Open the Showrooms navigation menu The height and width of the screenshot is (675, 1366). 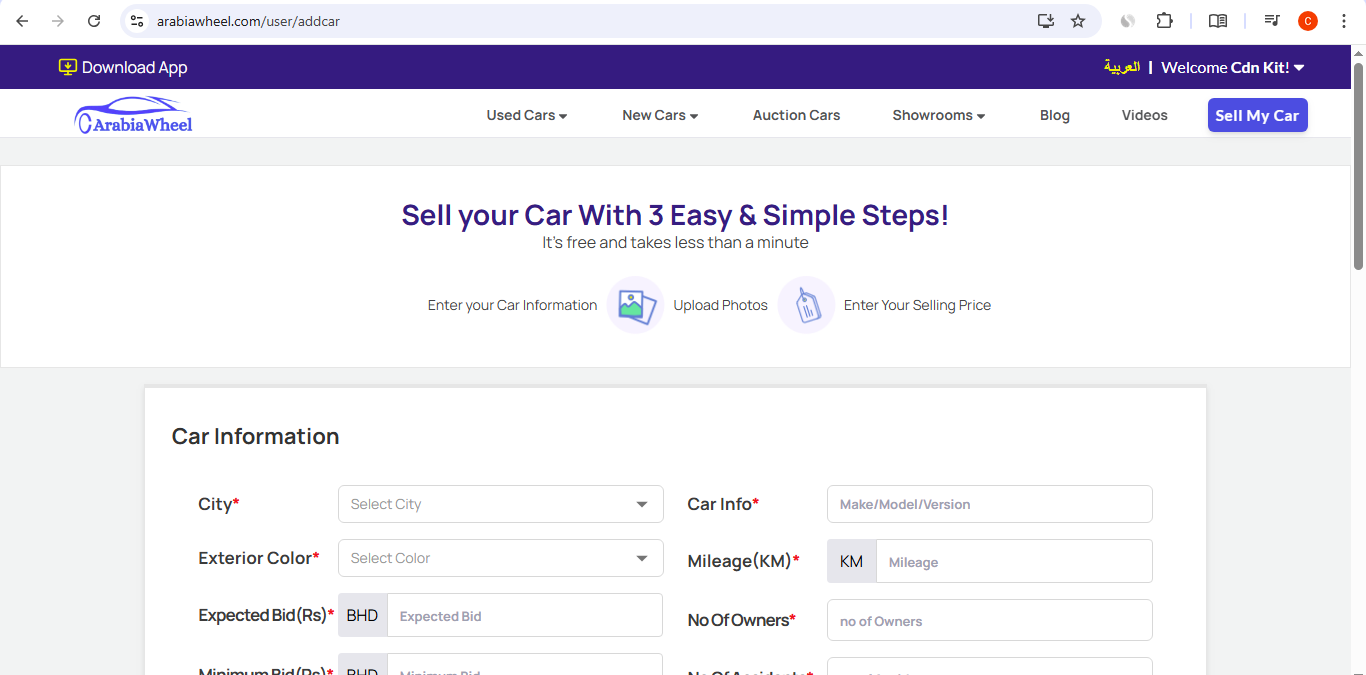click(x=938, y=115)
